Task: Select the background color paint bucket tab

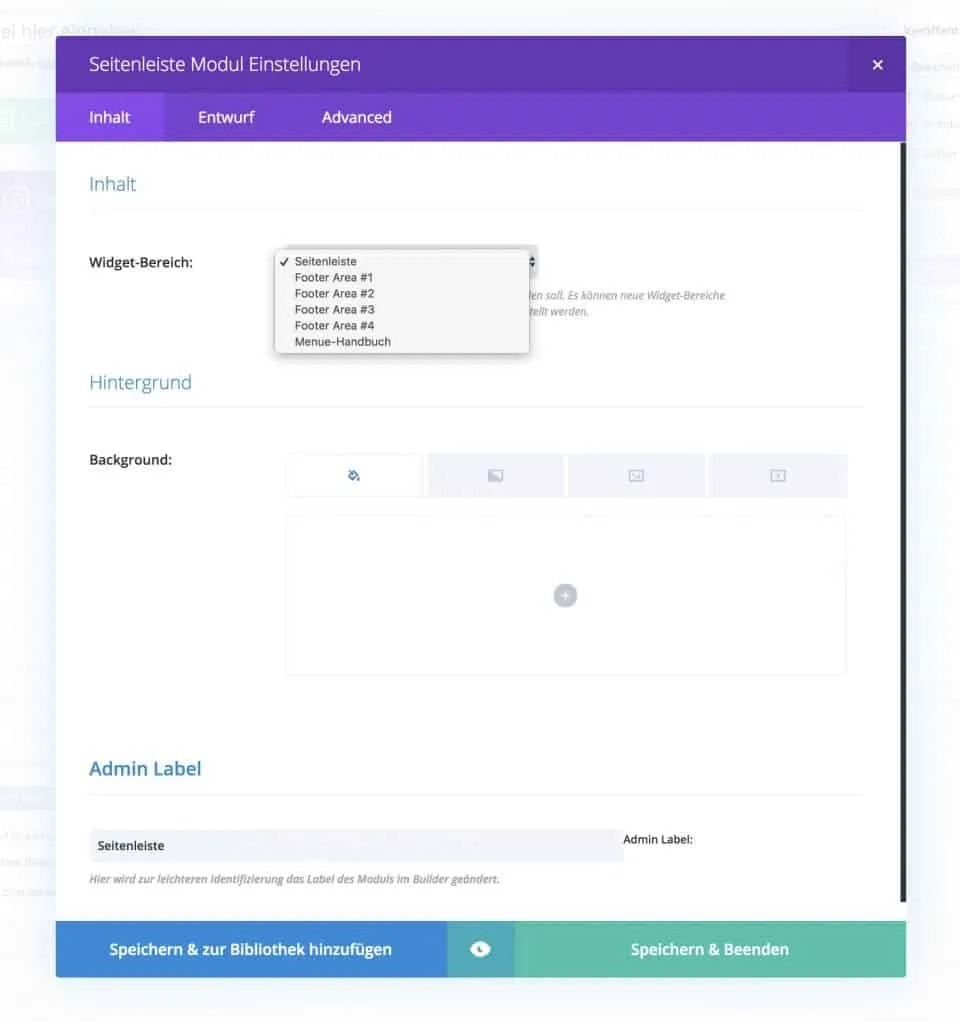Action: [353, 476]
